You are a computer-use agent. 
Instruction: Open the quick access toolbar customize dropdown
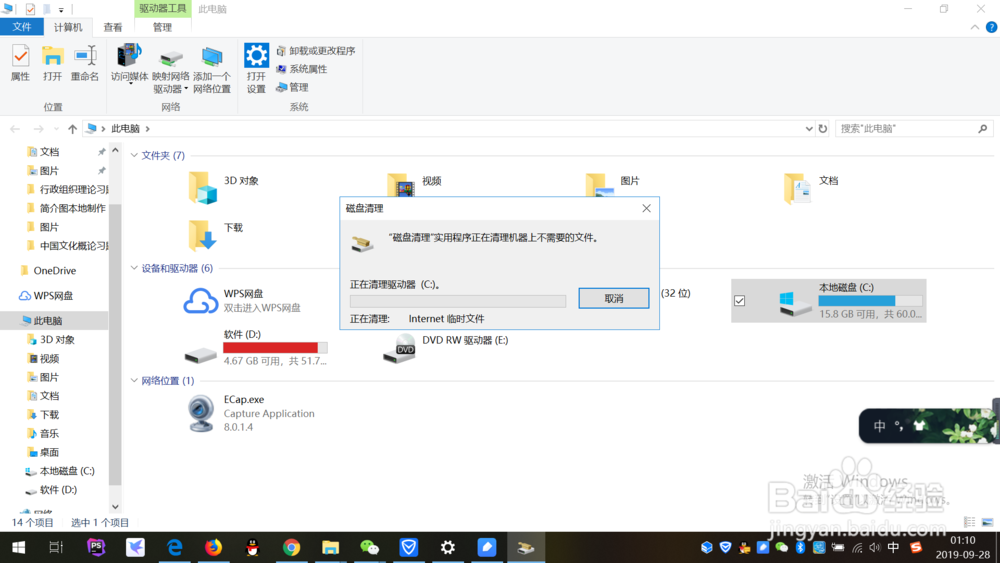click(x=61, y=10)
